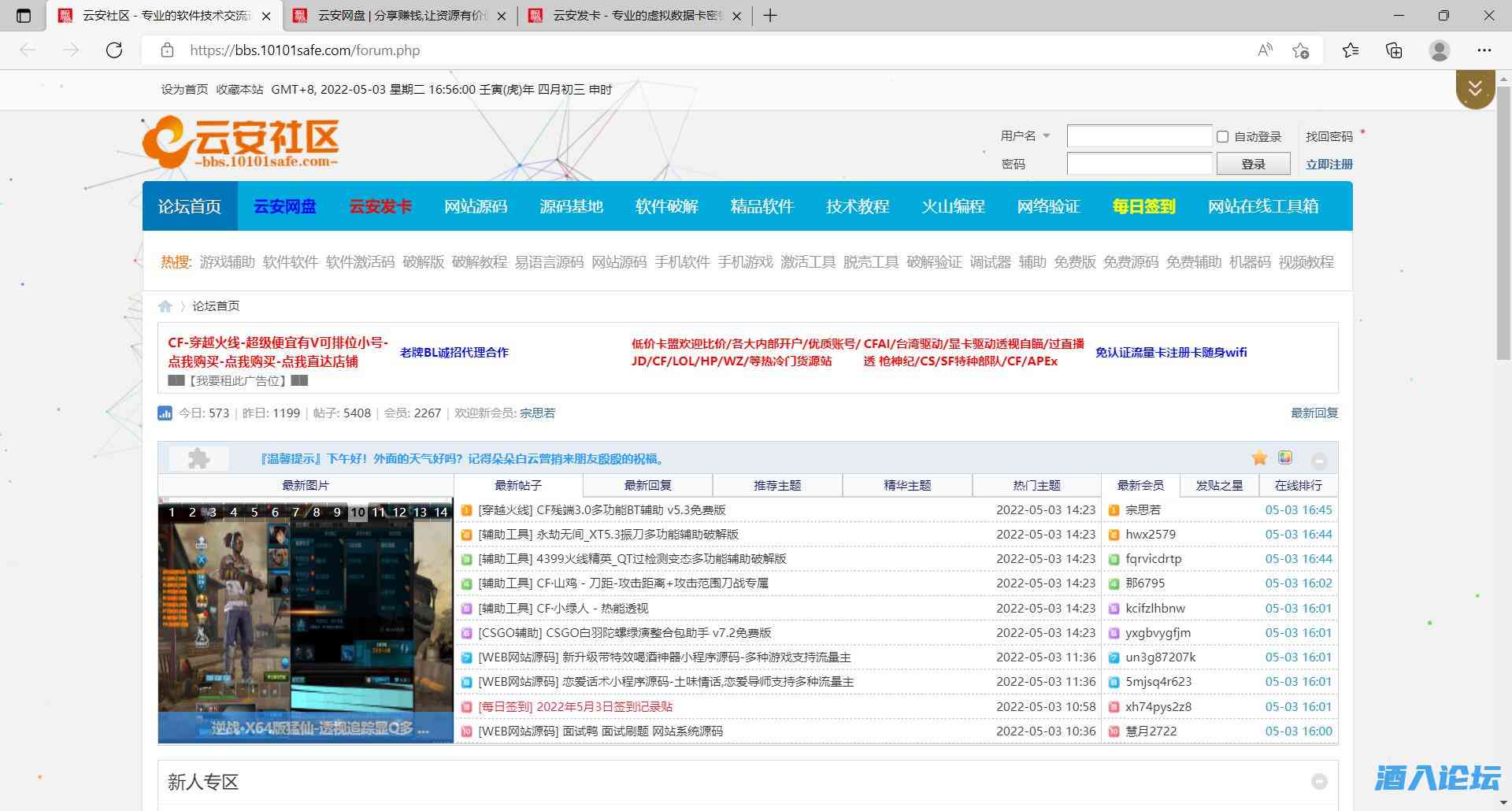Expand the floating double-chevron widget

(1475, 89)
